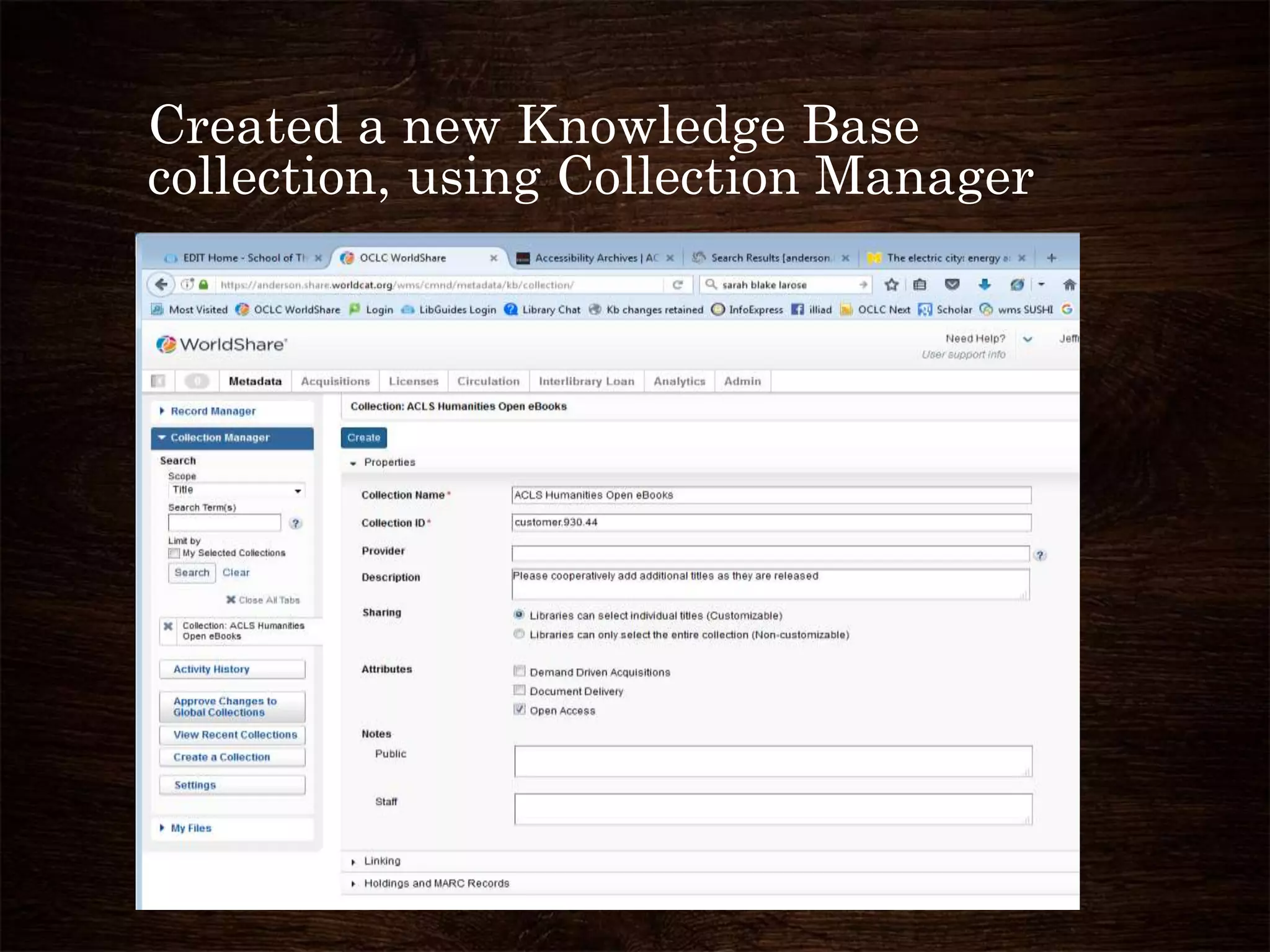Image resolution: width=1270 pixels, height=952 pixels.
Task: Click the WorldShare logo
Action: point(222,344)
